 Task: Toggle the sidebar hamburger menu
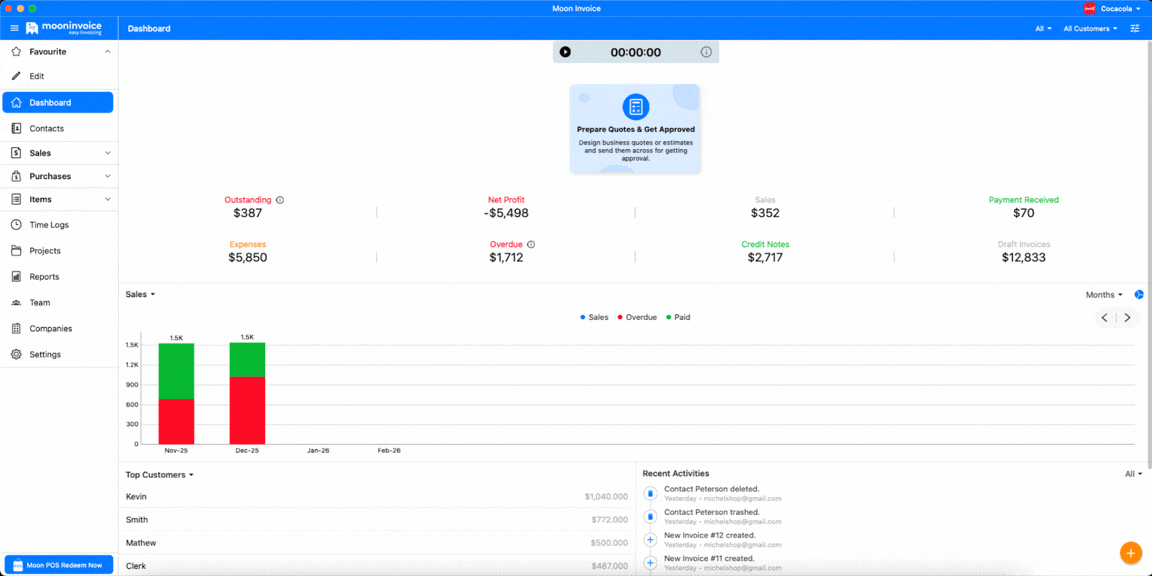(14, 28)
